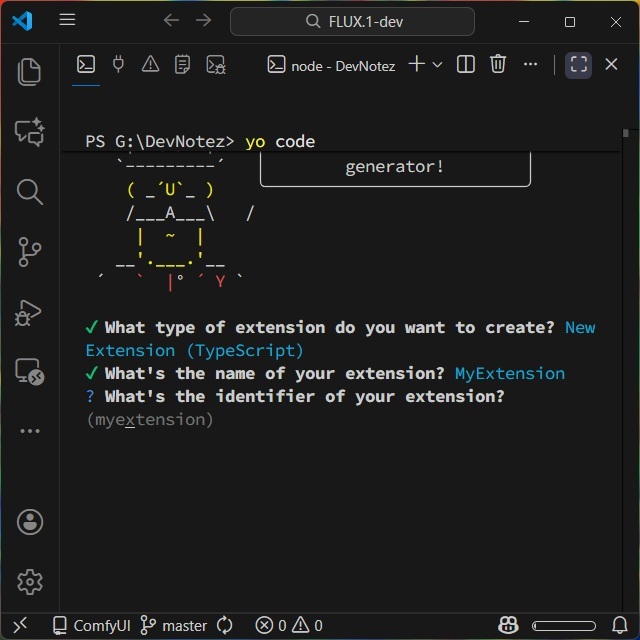Open the hamburger application menu
Screen dimensions: 640x640
pyautogui.click(x=67, y=21)
